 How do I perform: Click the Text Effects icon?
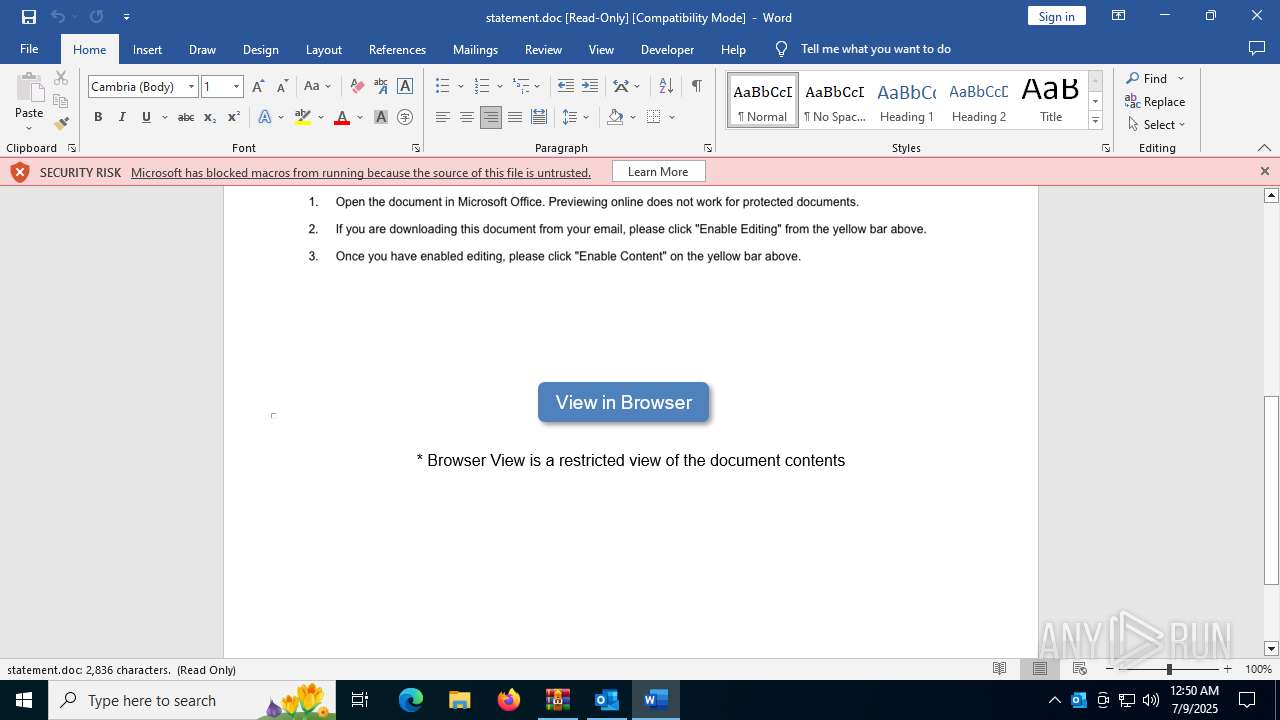[x=265, y=117]
